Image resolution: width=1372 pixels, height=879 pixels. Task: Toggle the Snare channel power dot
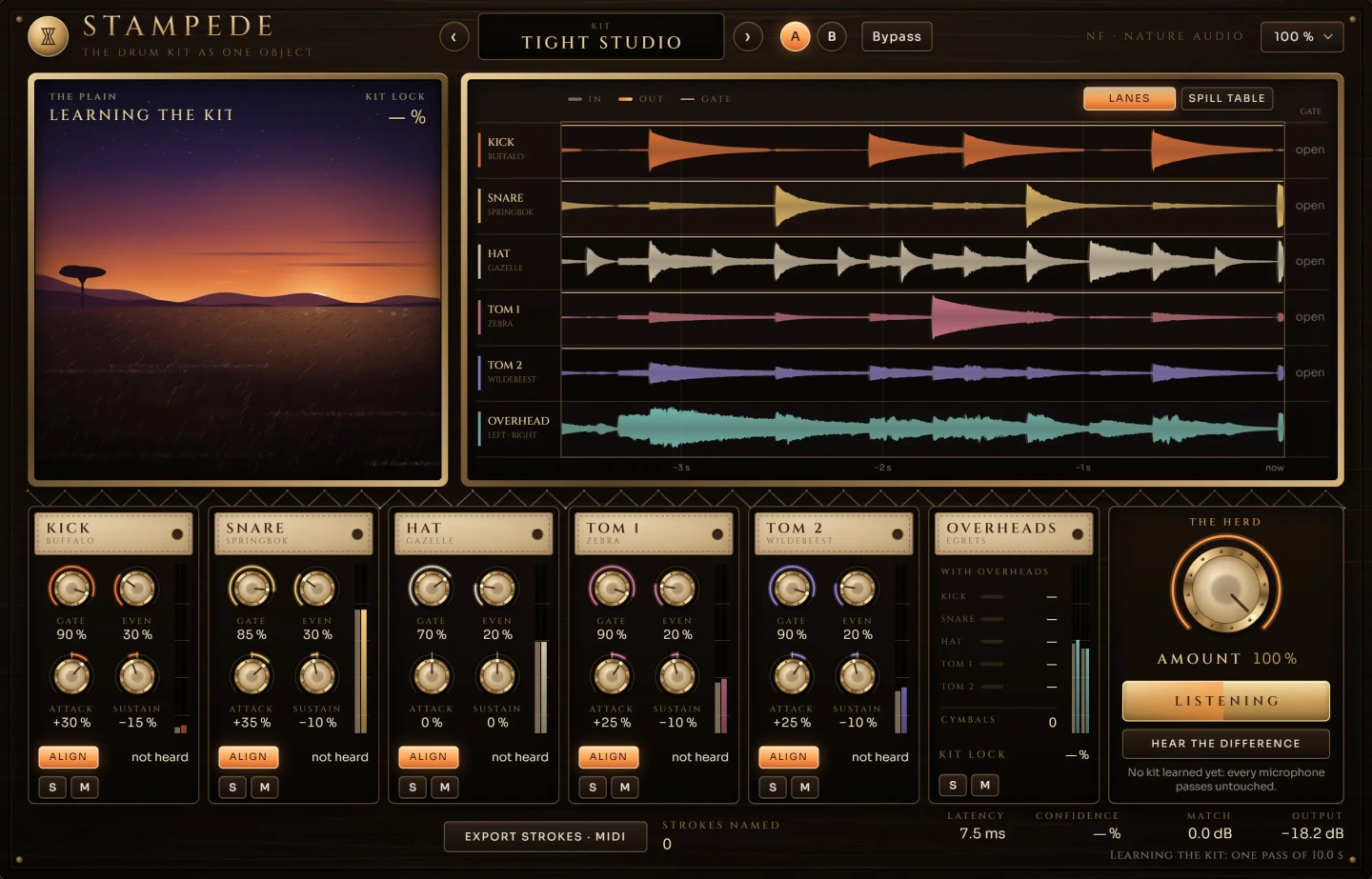pos(357,534)
